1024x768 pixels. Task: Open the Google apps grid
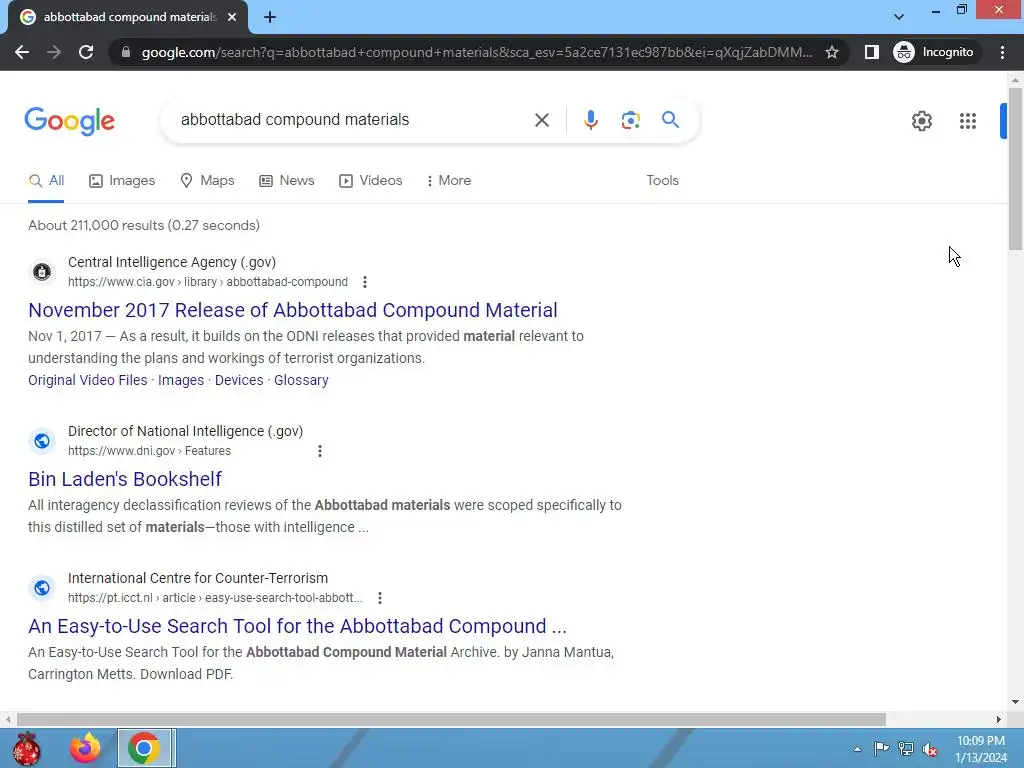968,121
